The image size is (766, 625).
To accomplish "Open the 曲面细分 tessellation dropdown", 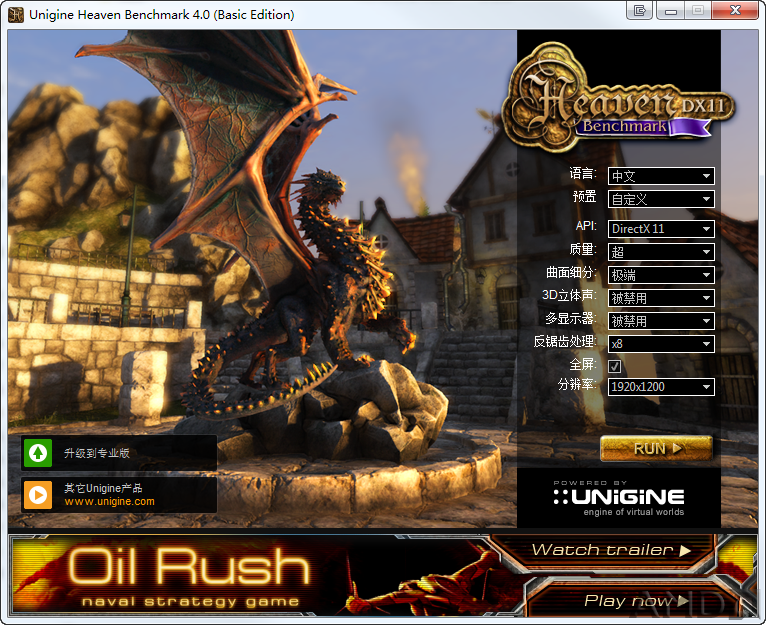I will 661,275.
